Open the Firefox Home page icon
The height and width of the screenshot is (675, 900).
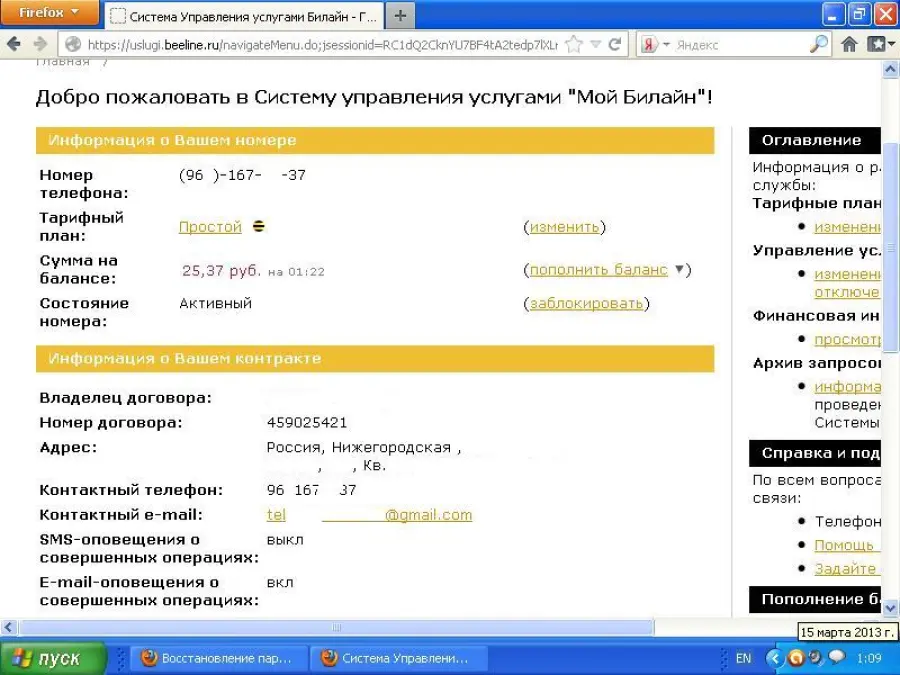(x=849, y=44)
